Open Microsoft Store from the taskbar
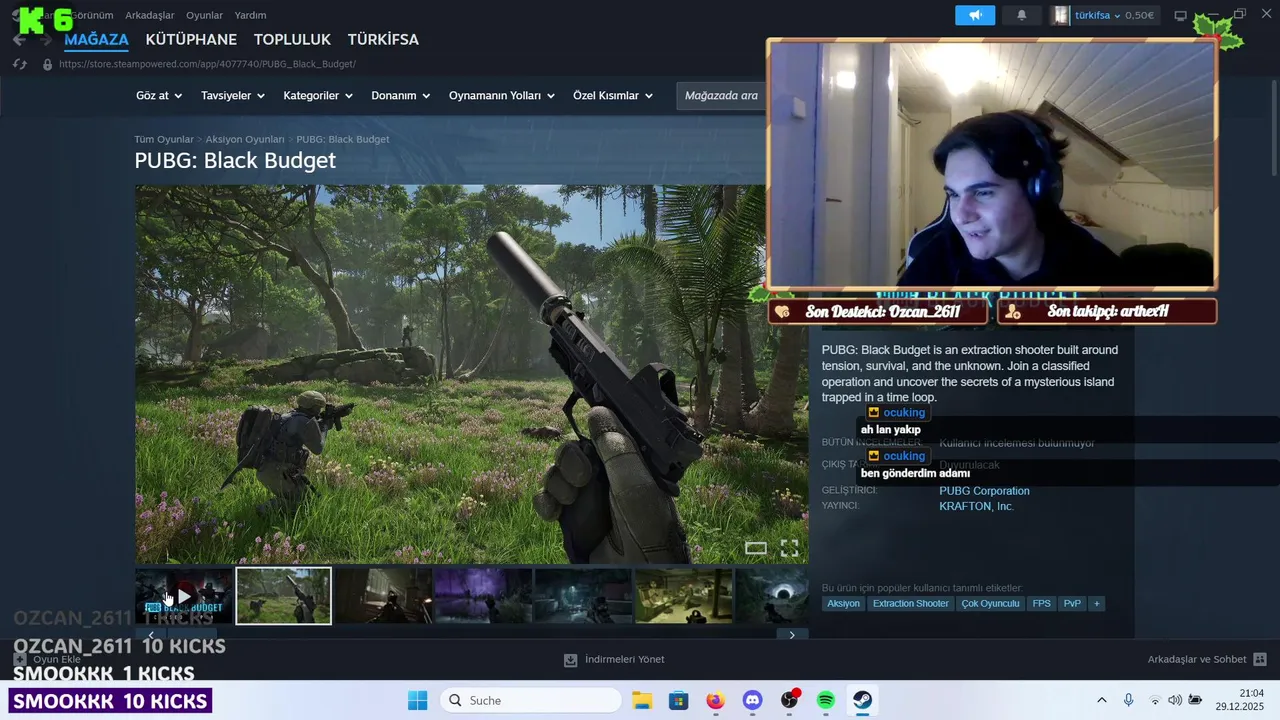 coord(678,700)
